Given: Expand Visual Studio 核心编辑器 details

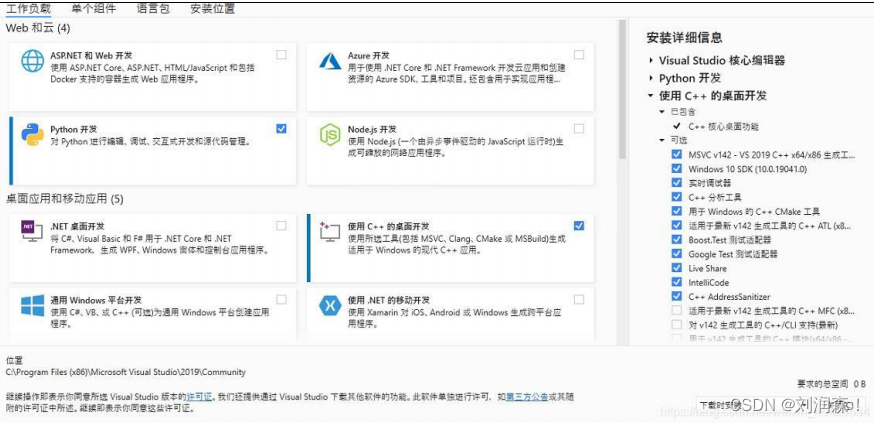Looking at the screenshot, I should 650,61.
